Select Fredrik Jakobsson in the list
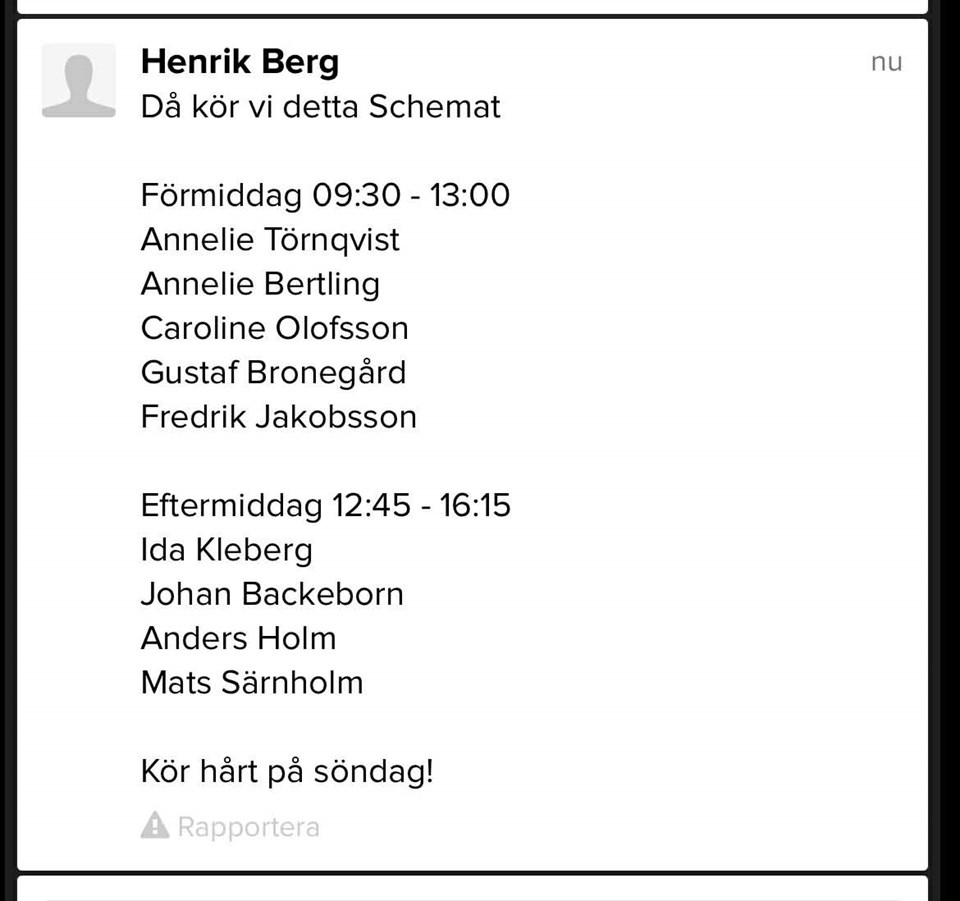Viewport: 960px width, 901px height. pyautogui.click(x=278, y=416)
